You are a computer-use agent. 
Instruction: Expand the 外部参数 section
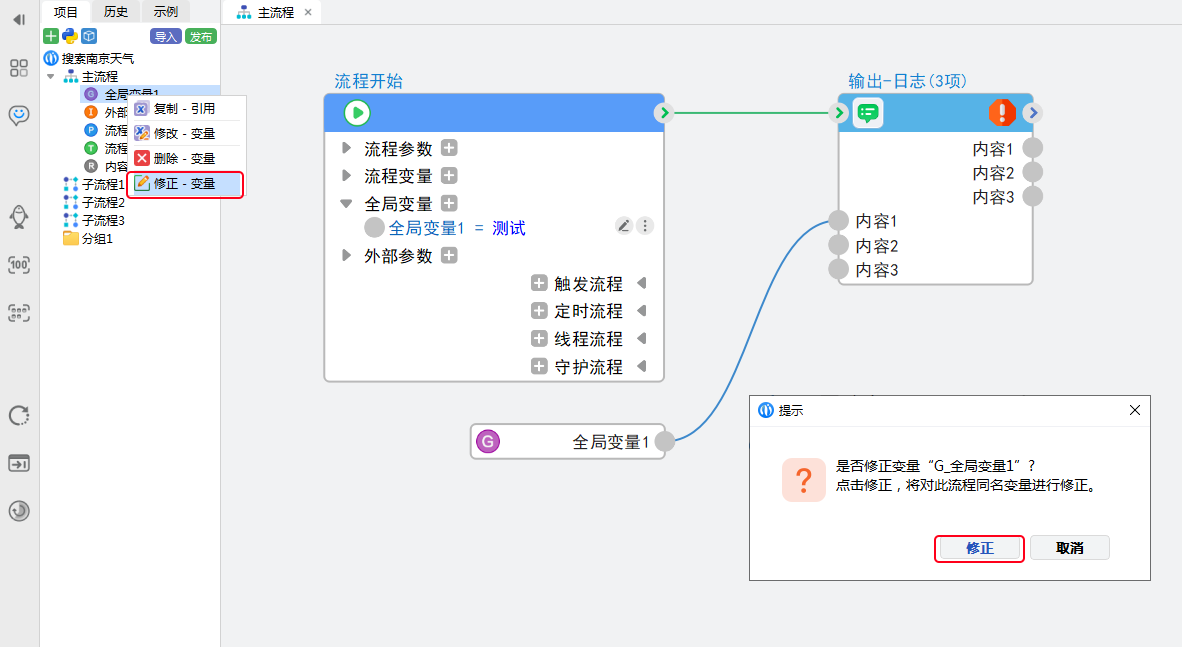tap(347, 256)
